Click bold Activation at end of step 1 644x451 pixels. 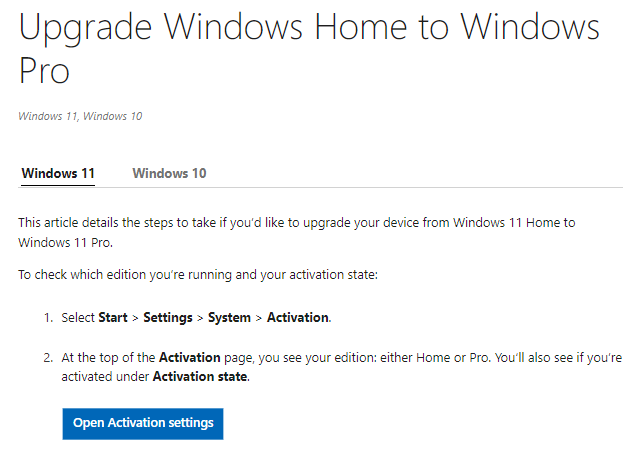pyautogui.click(x=297, y=318)
